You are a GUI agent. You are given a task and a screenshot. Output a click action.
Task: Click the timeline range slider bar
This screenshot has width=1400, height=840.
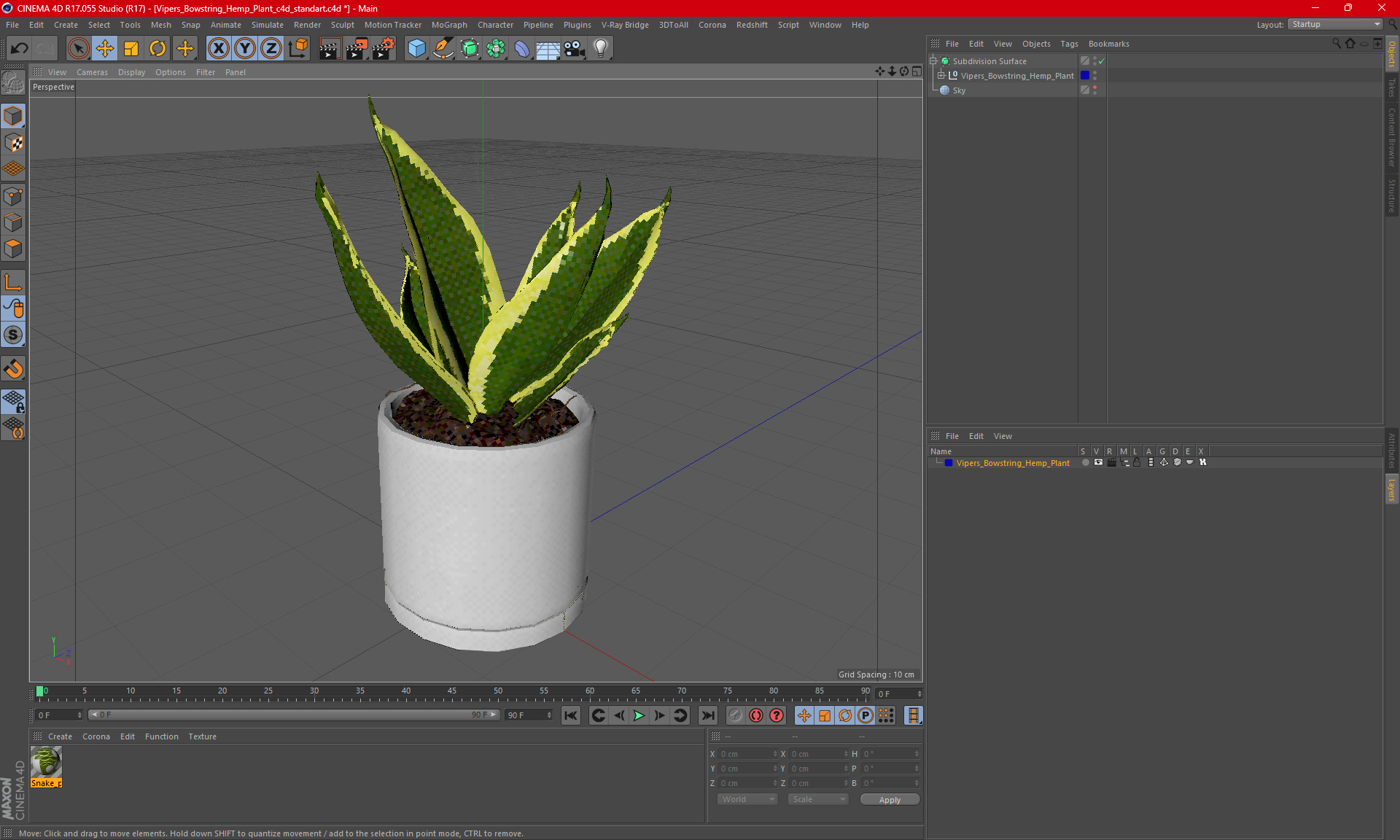click(x=294, y=715)
